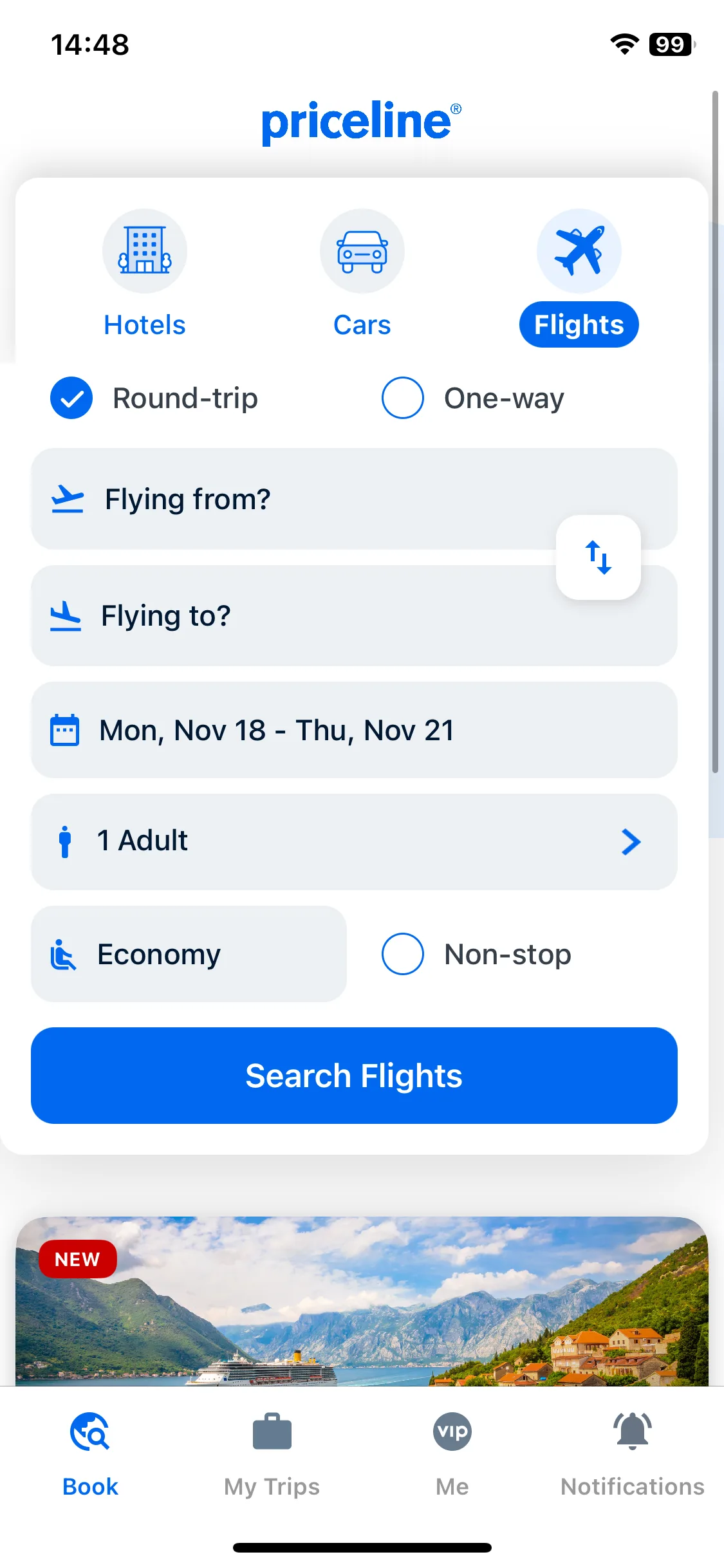This screenshot has height=1568, width=724.
Task: Choose the One-way radio option
Action: (x=403, y=398)
